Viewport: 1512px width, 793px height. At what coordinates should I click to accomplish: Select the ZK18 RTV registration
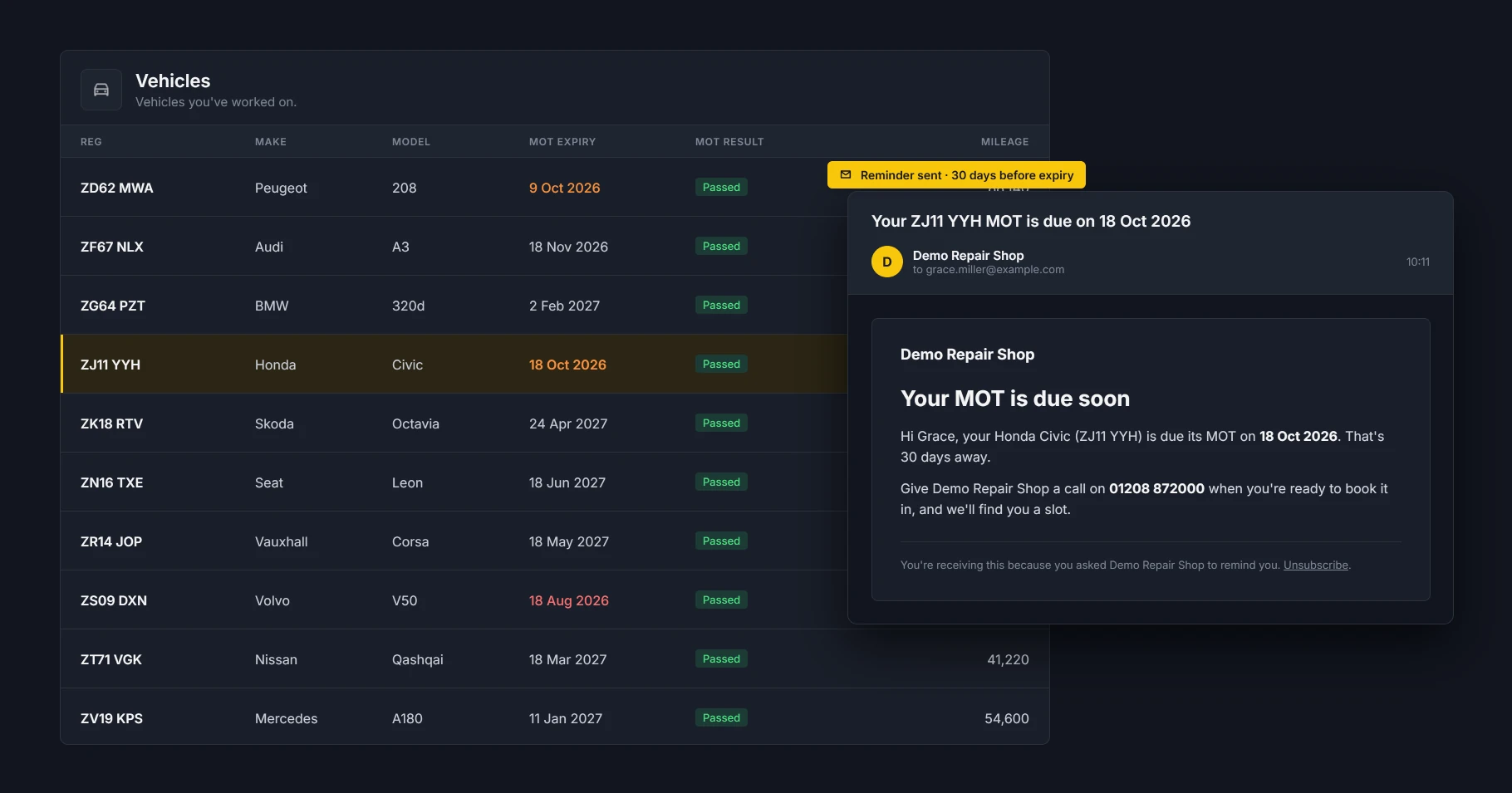112,423
